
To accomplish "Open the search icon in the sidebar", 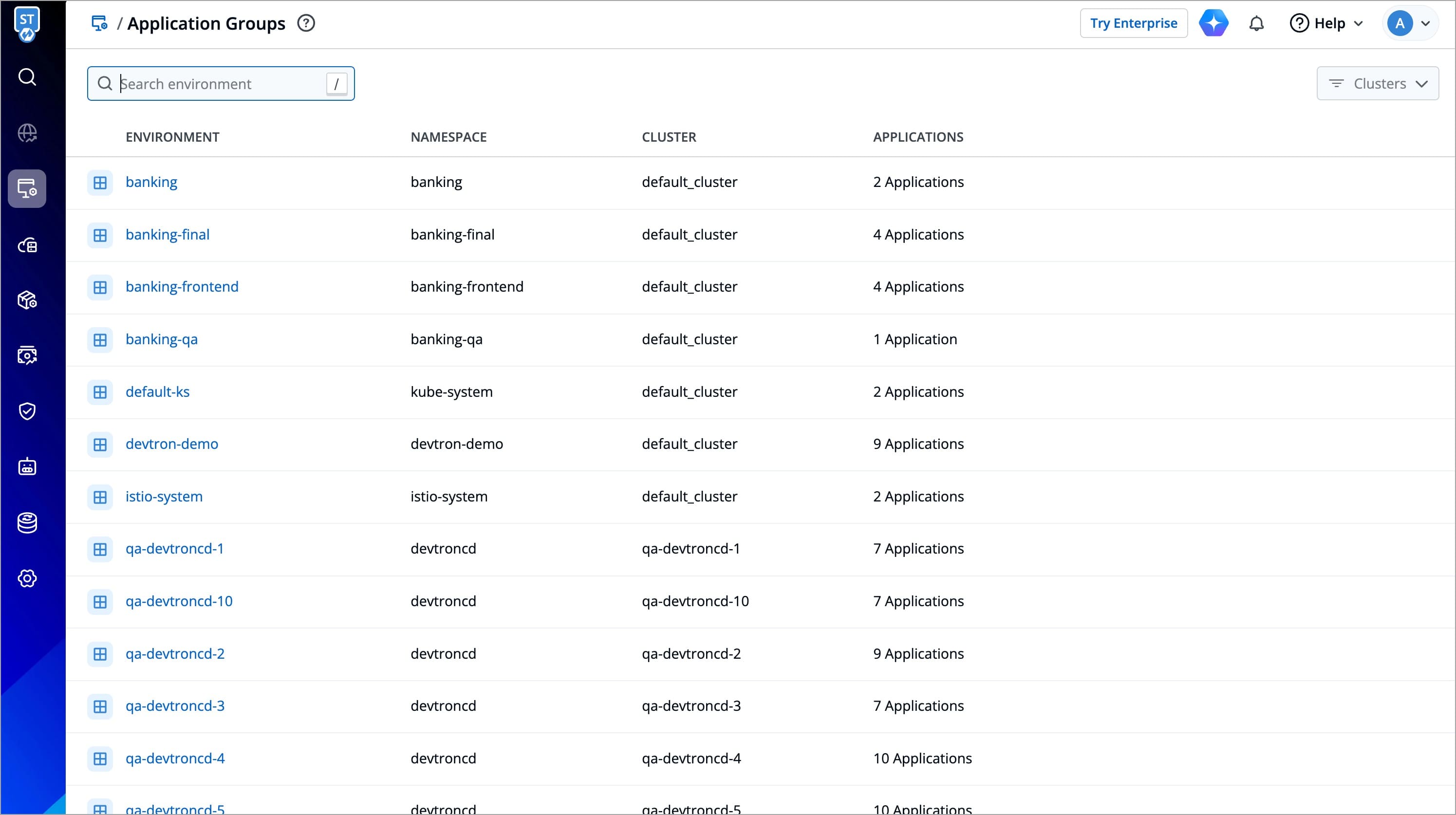I will [27, 77].
